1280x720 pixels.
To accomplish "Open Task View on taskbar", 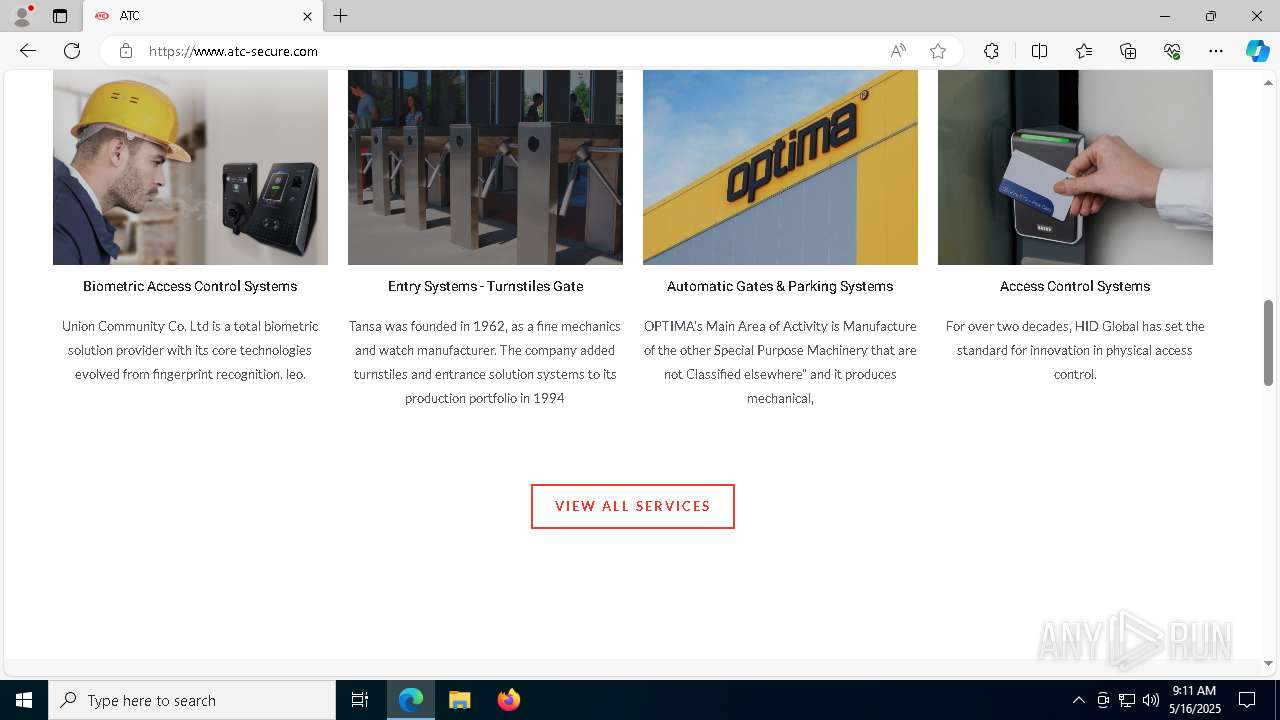I will 360,700.
